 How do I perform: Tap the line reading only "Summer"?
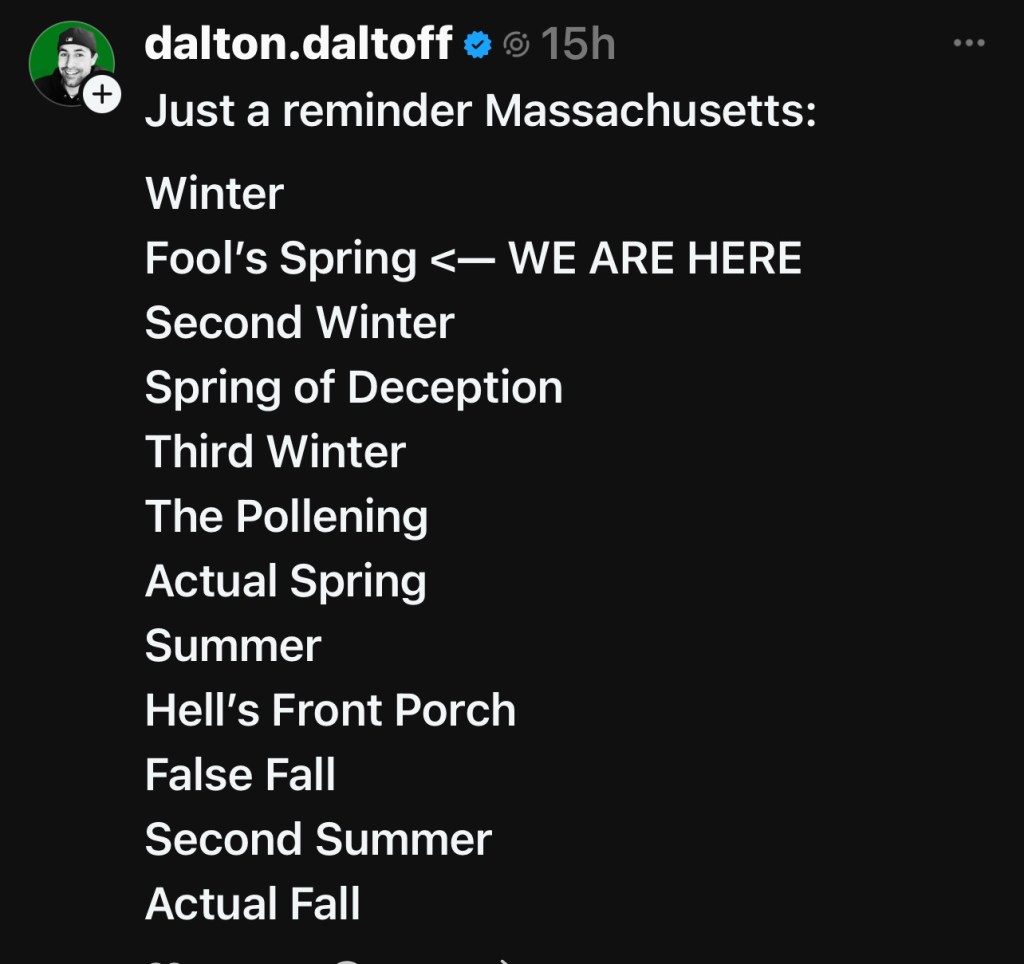point(233,646)
